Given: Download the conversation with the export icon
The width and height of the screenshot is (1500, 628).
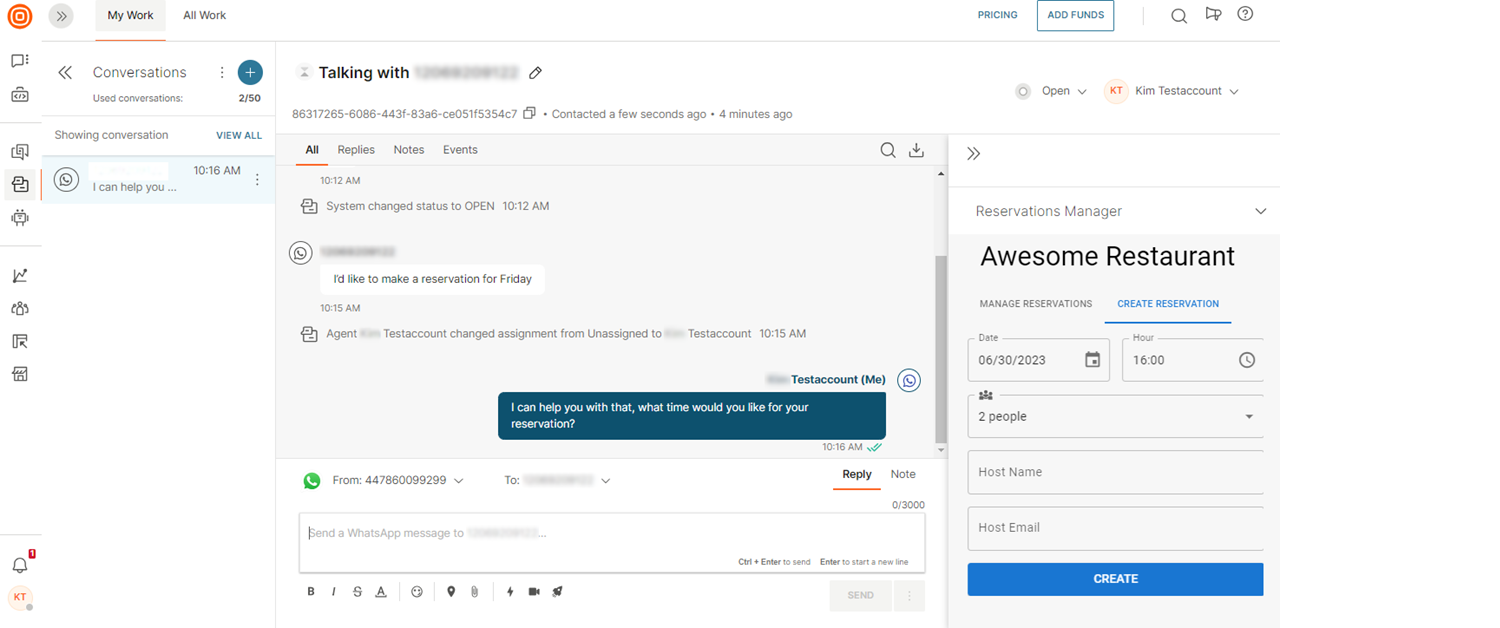Looking at the screenshot, I should [x=917, y=150].
